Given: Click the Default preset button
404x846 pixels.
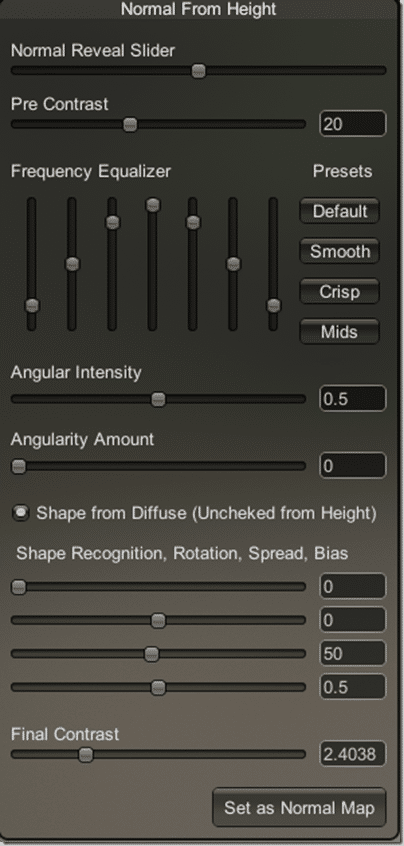Looking at the screenshot, I should pyautogui.click(x=339, y=211).
